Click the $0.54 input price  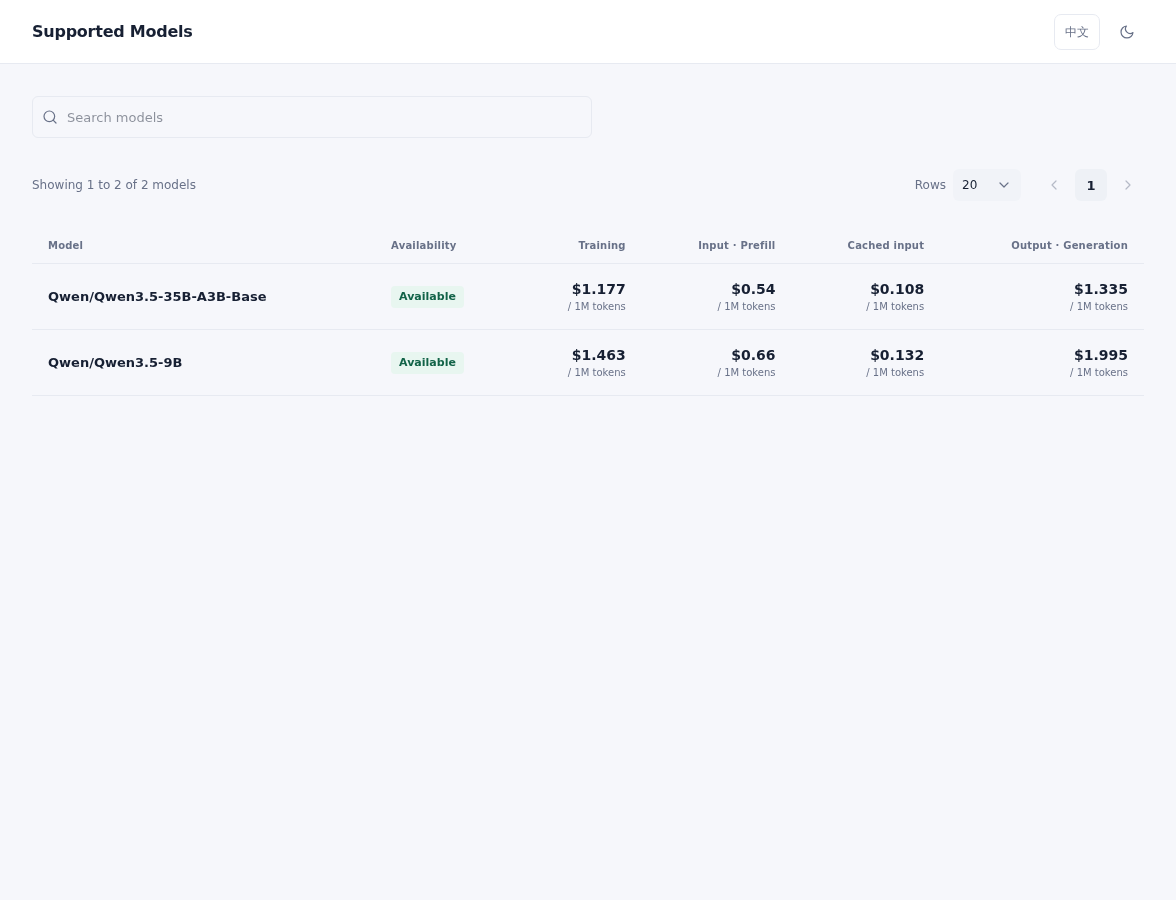(753, 289)
